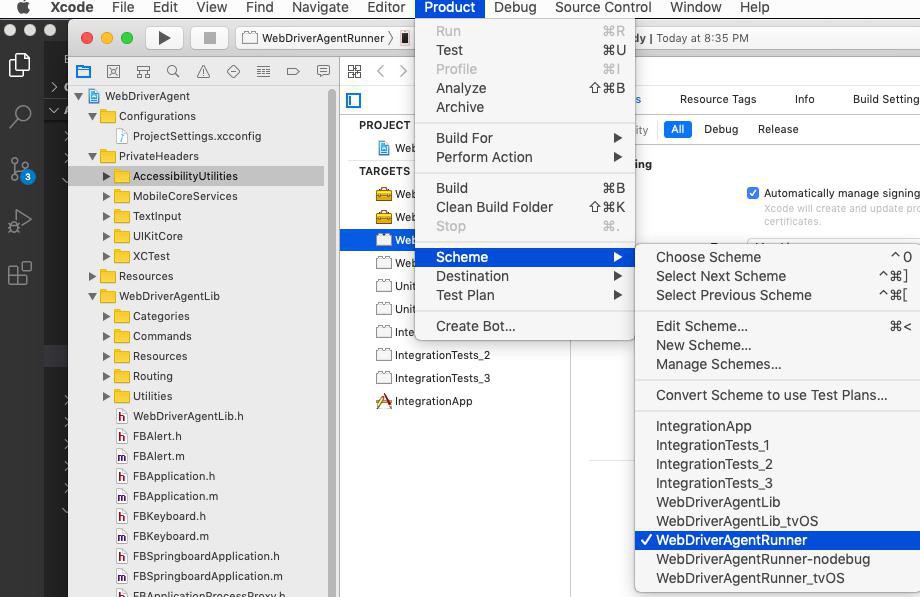Select ProjectSettings.xcconfig in the navigator
The height and width of the screenshot is (597, 920).
pyautogui.click(x=197, y=136)
